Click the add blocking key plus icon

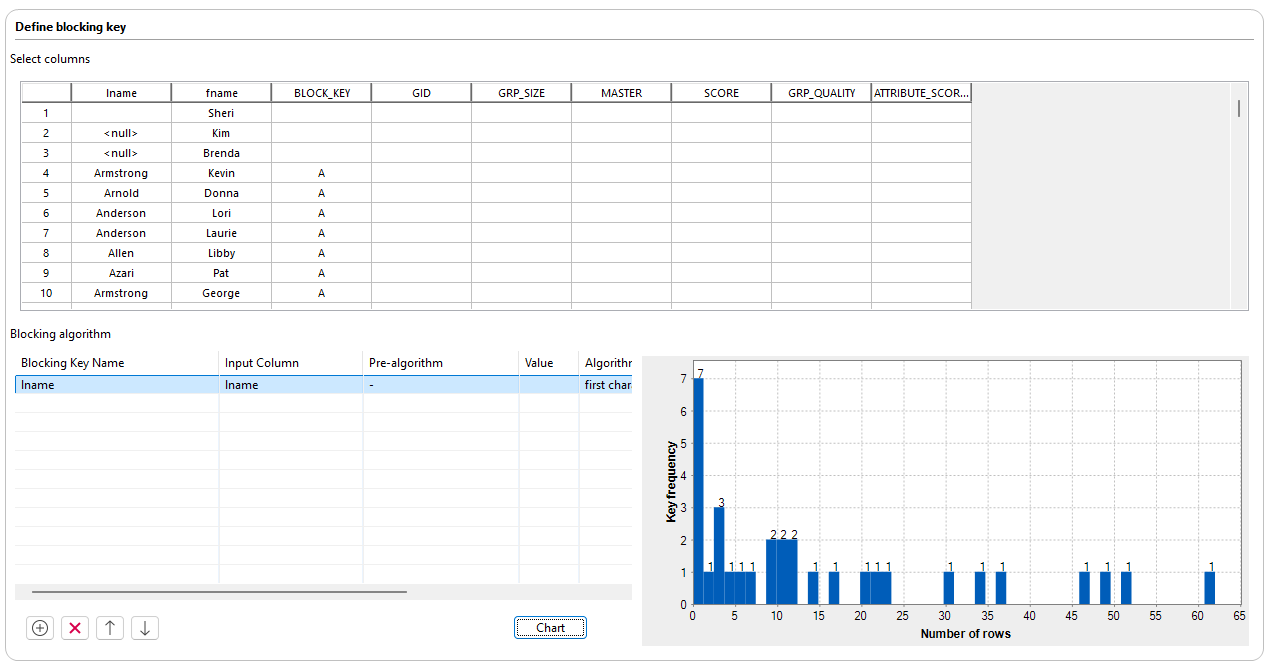tap(40, 628)
